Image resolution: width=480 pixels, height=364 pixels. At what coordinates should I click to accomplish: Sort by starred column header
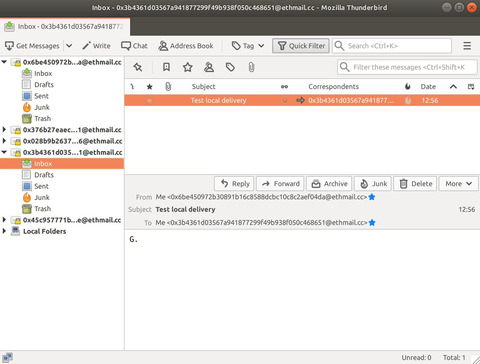pos(149,87)
